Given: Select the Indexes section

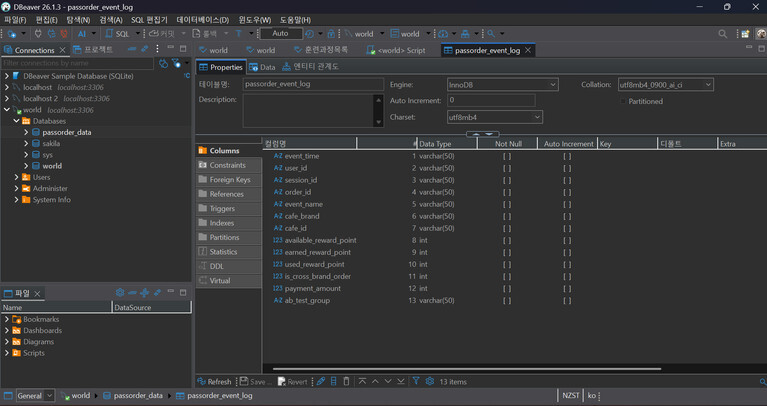Looking at the screenshot, I should click(228, 223).
